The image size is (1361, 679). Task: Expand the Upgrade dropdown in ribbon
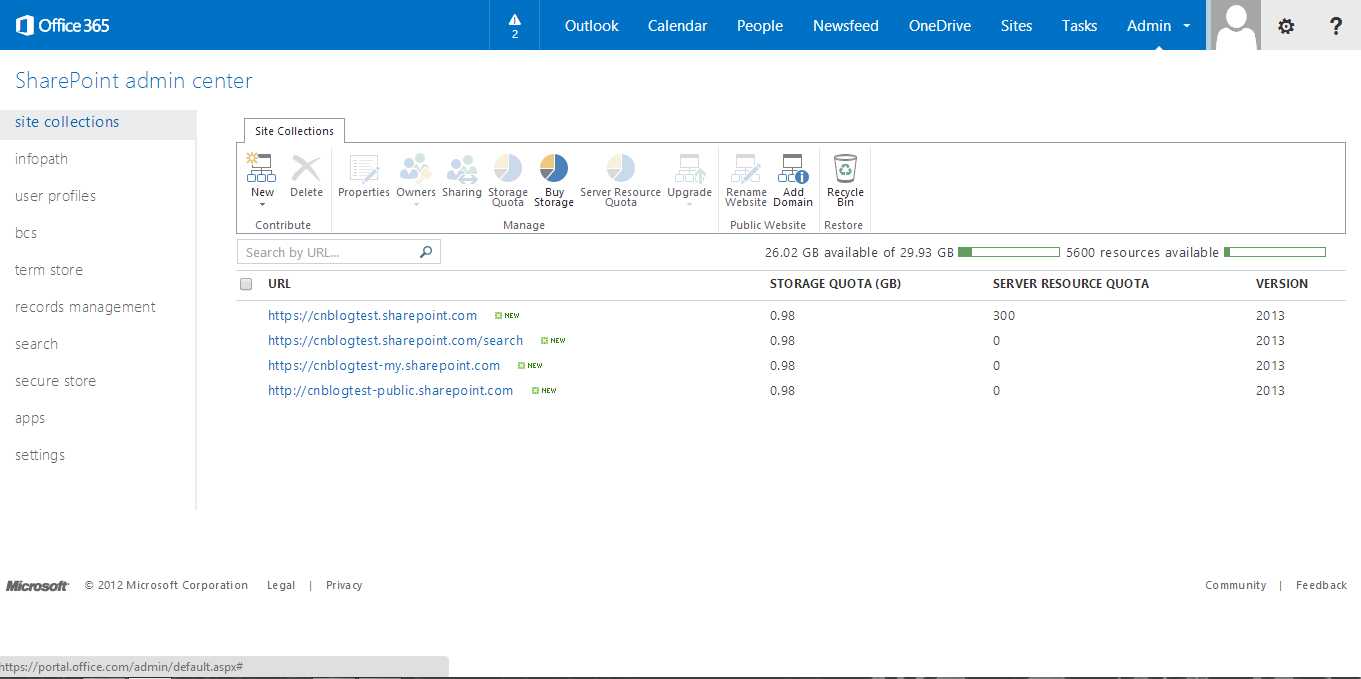pos(689,204)
